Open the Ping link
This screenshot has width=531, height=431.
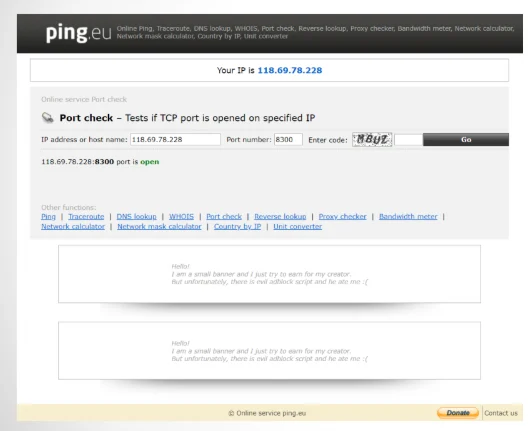click(48, 217)
